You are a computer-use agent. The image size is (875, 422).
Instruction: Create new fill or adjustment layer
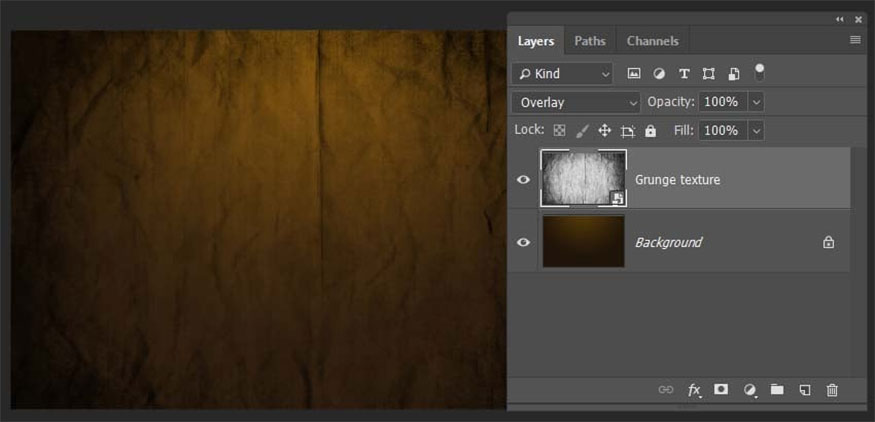pyautogui.click(x=749, y=390)
